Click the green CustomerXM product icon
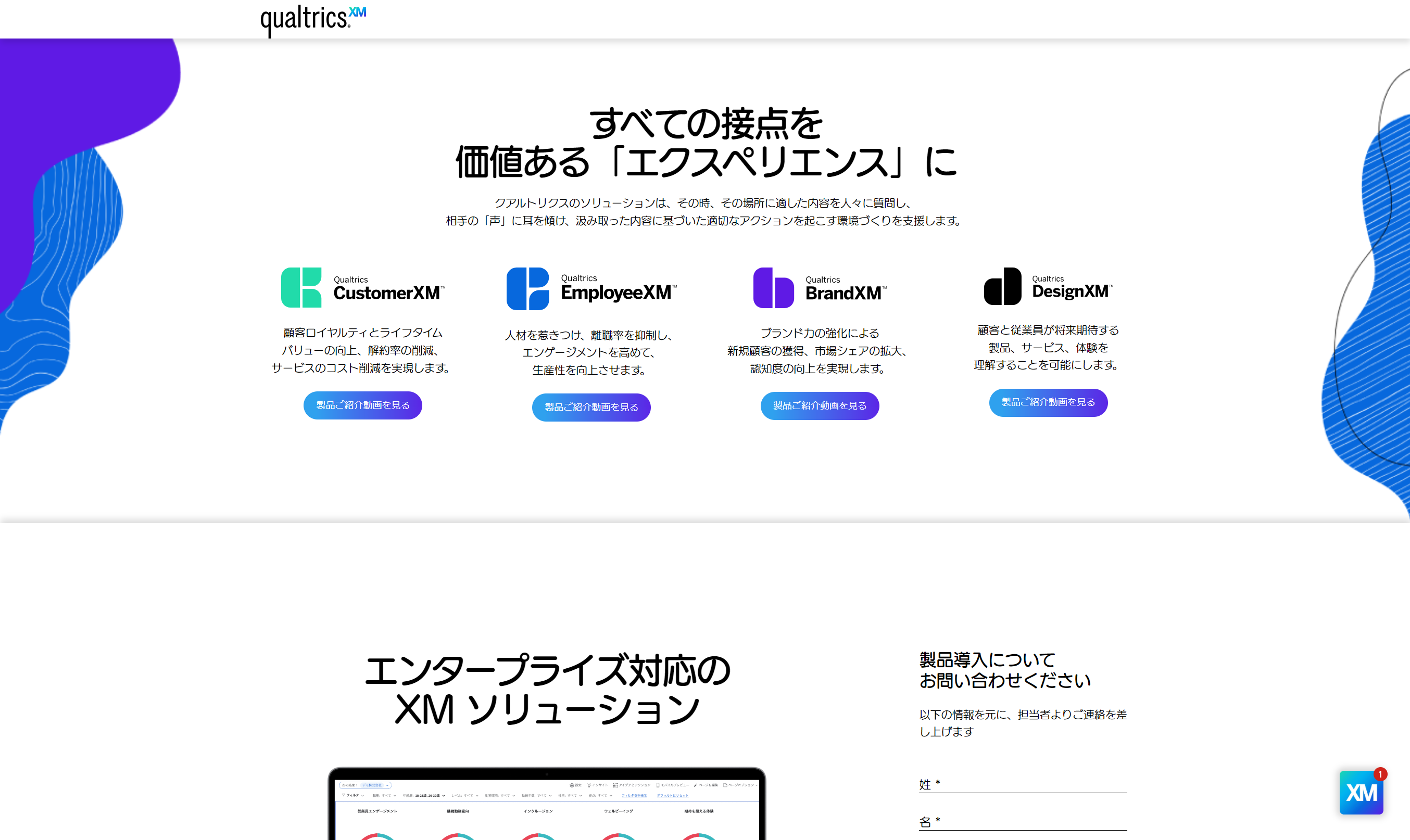 pos(301,288)
